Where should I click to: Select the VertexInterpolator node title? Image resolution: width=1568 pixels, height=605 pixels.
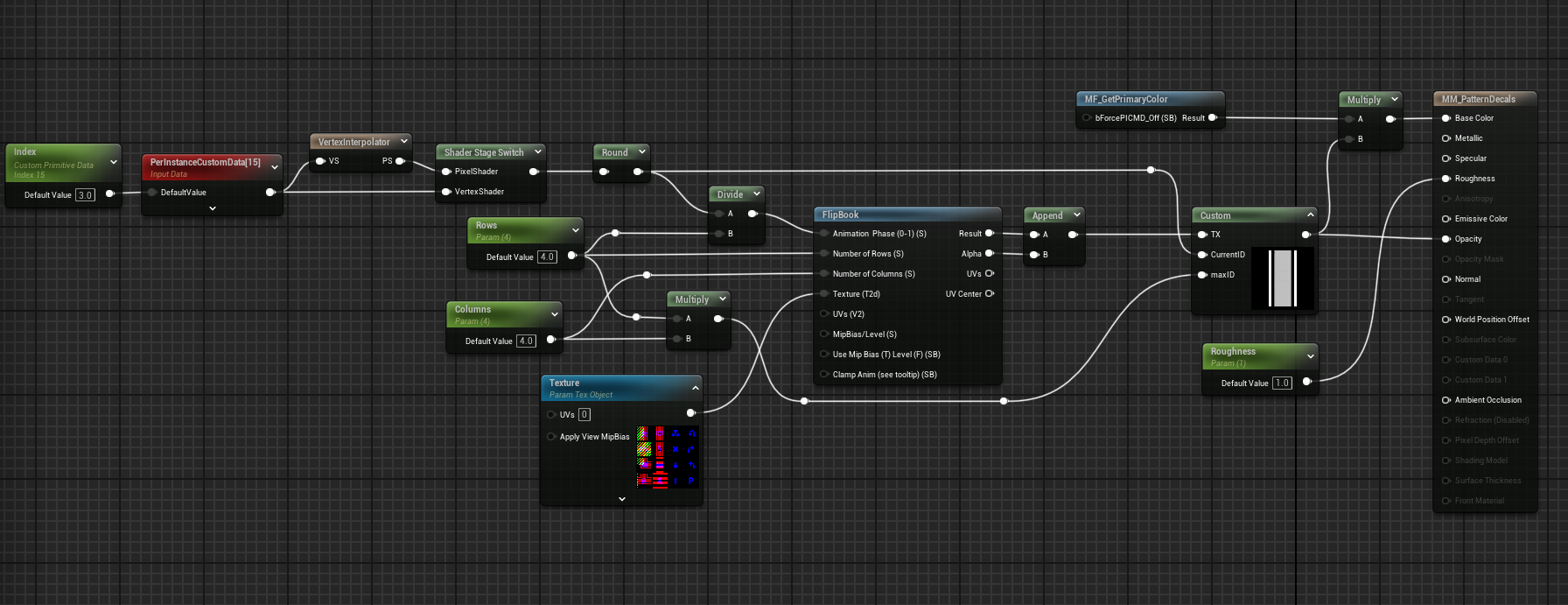353,142
